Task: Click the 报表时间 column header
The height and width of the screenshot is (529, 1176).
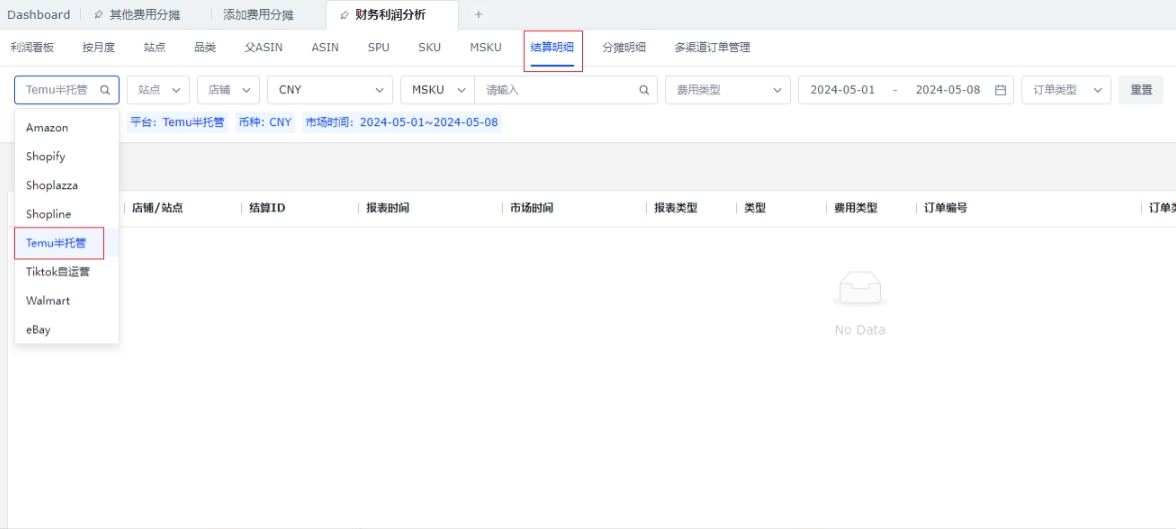Action: click(x=388, y=208)
